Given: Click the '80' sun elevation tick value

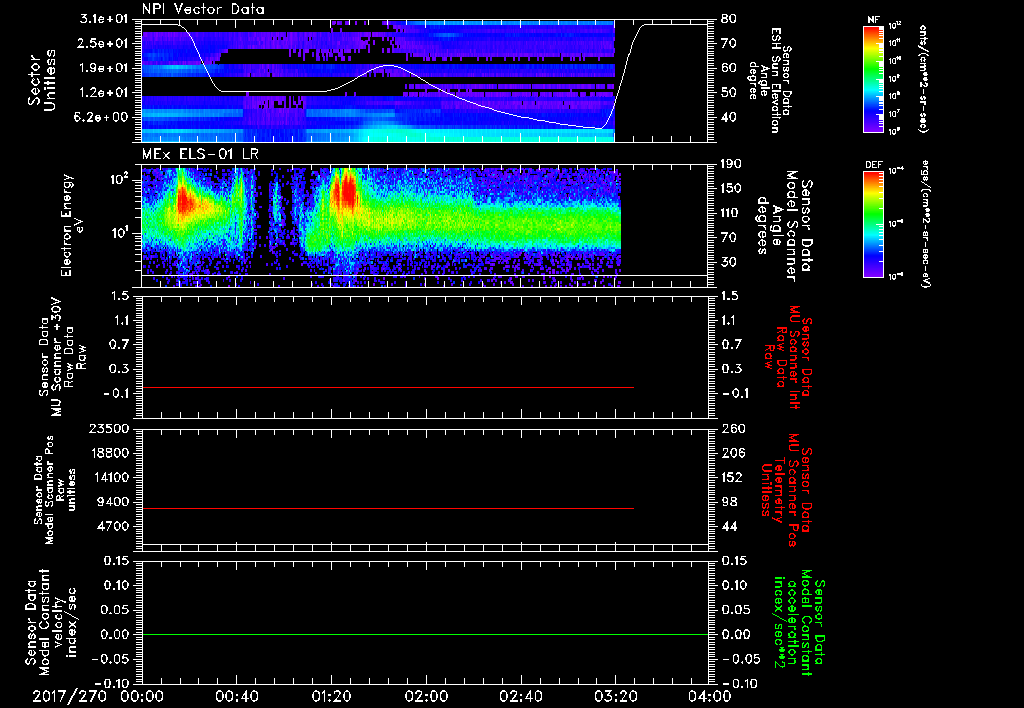Looking at the screenshot, I should (x=728, y=19).
